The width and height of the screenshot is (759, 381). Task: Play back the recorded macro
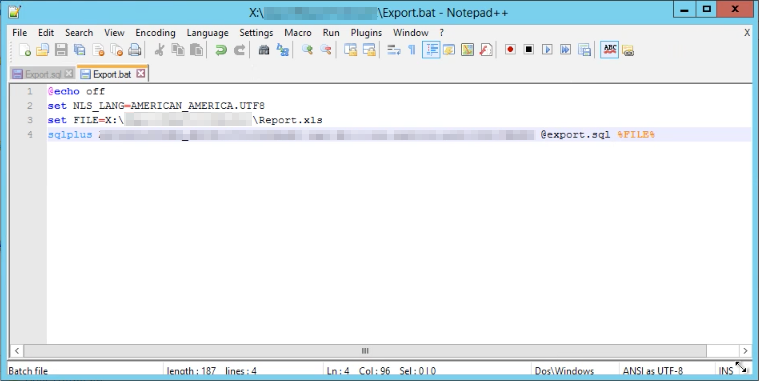[x=547, y=50]
